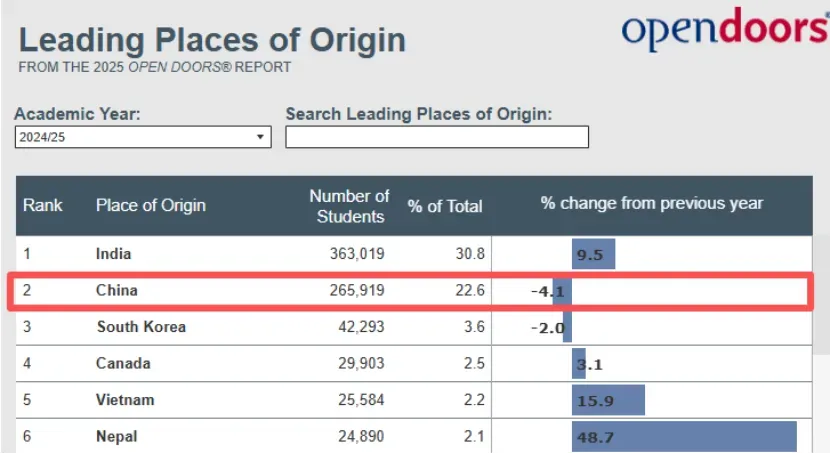
Task: Click the Place of Origin column header
Action: point(151,205)
